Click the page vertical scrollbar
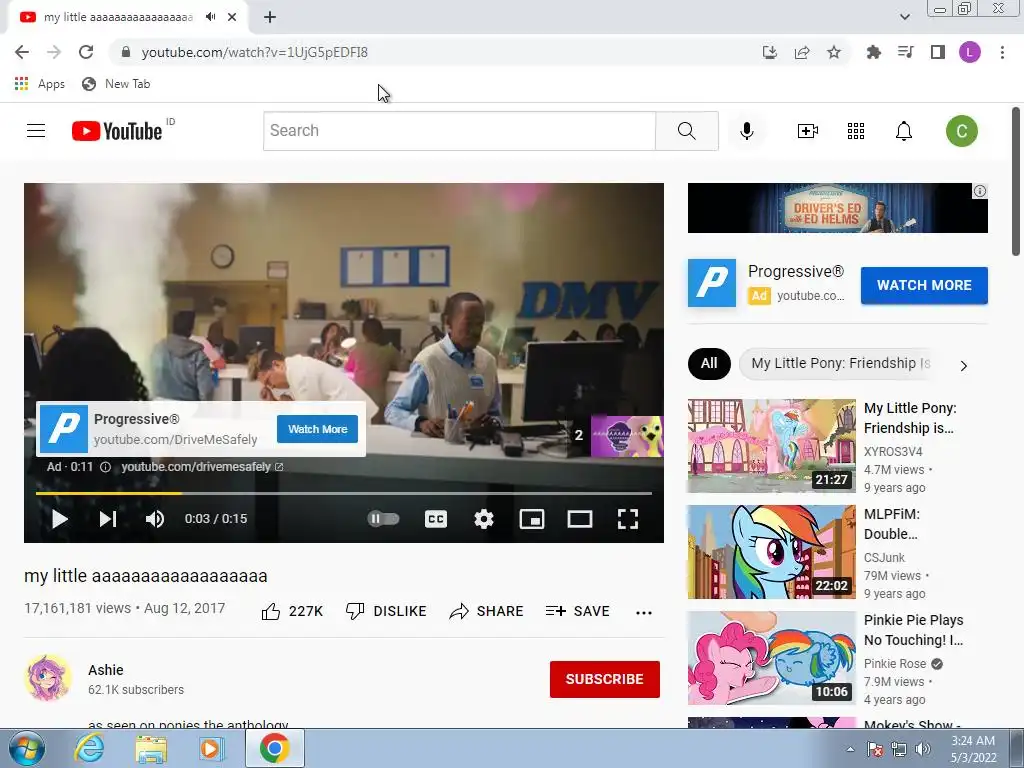The height and width of the screenshot is (768, 1024). pyautogui.click(x=1016, y=182)
